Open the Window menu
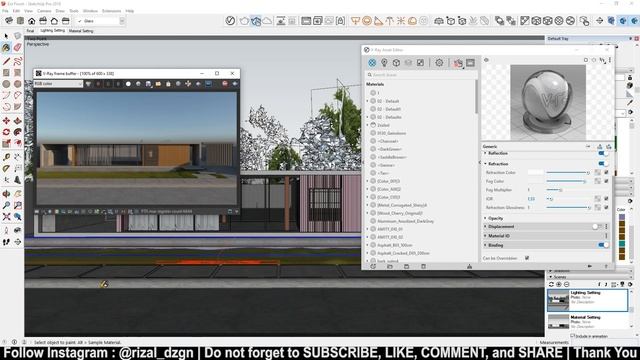The height and width of the screenshot is (360, 640). click(90, 11)
